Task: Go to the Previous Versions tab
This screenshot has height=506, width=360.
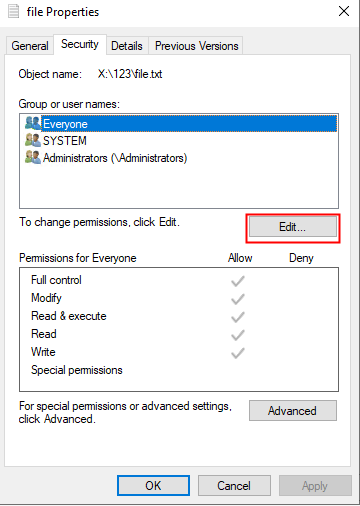Action: (x=197, y=46)
